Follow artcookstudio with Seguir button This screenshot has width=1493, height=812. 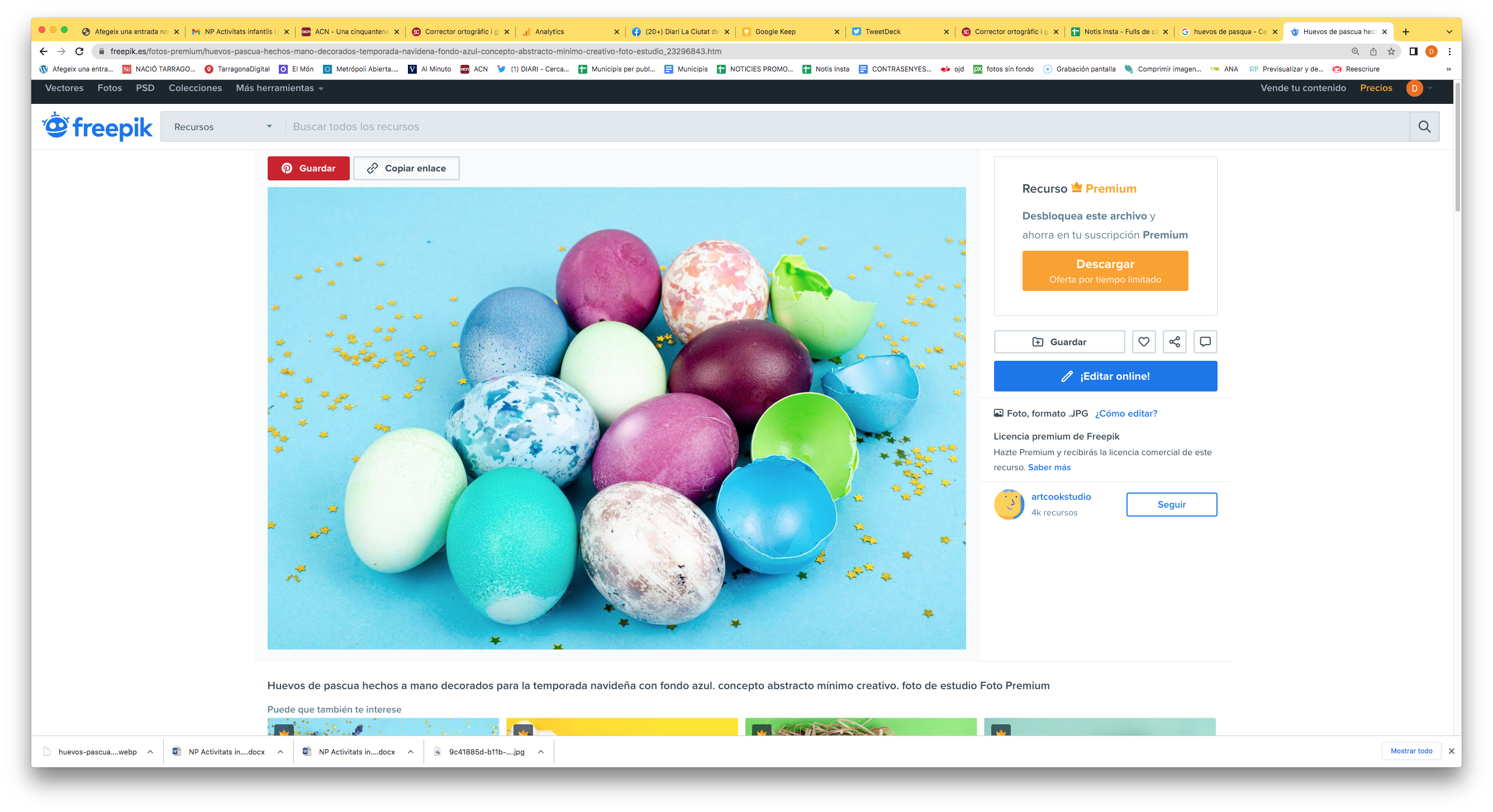coord(1171,504)
